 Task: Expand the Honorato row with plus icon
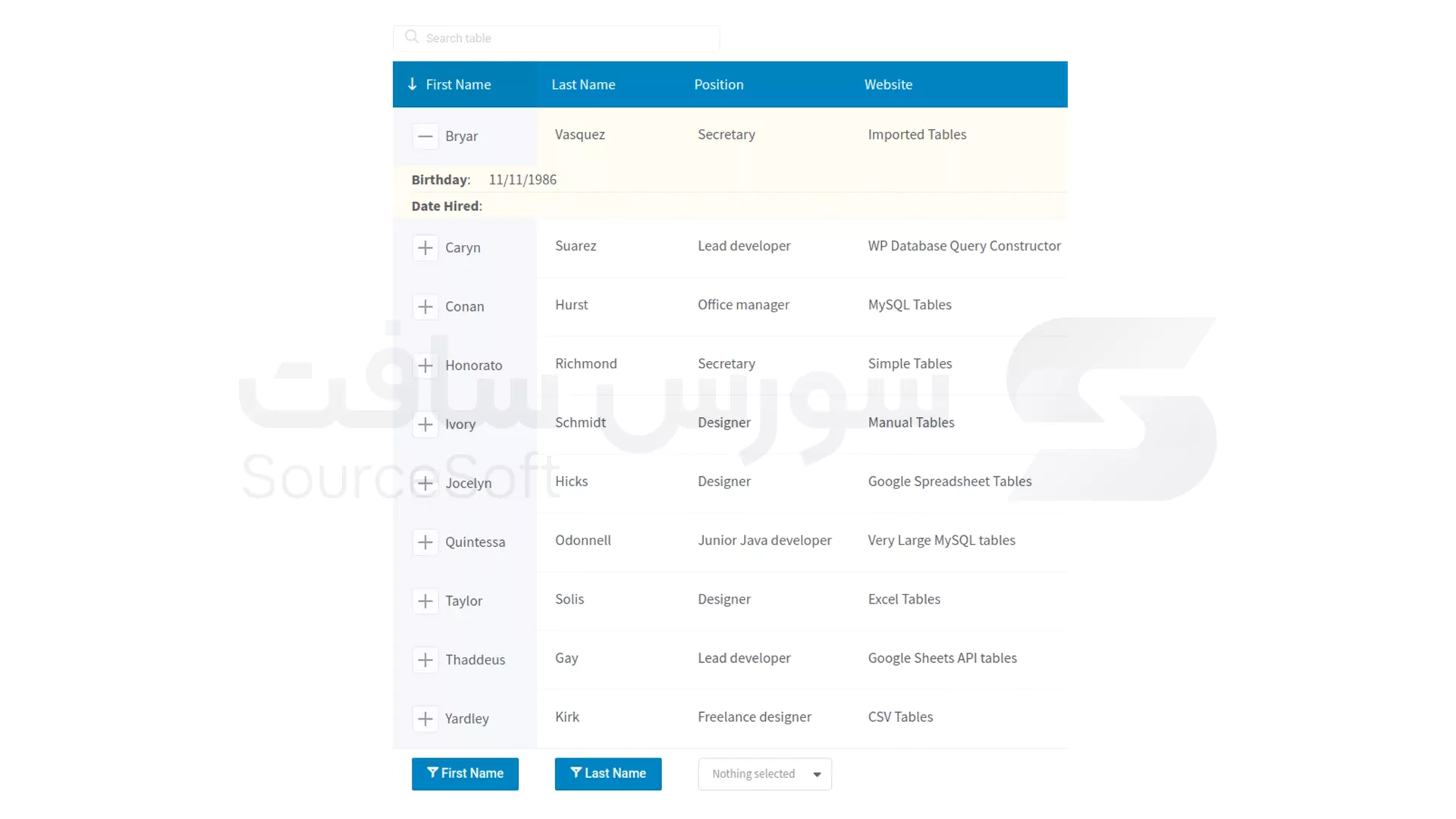(425, 366)
